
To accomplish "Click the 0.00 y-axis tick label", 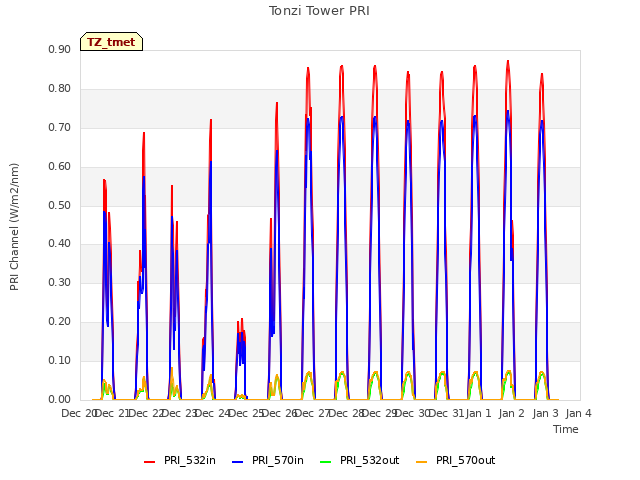I will pos(60,399).
